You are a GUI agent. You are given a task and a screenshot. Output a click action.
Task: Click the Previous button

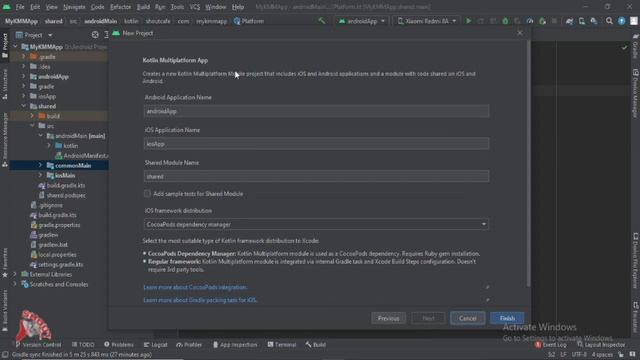point(388,318)
